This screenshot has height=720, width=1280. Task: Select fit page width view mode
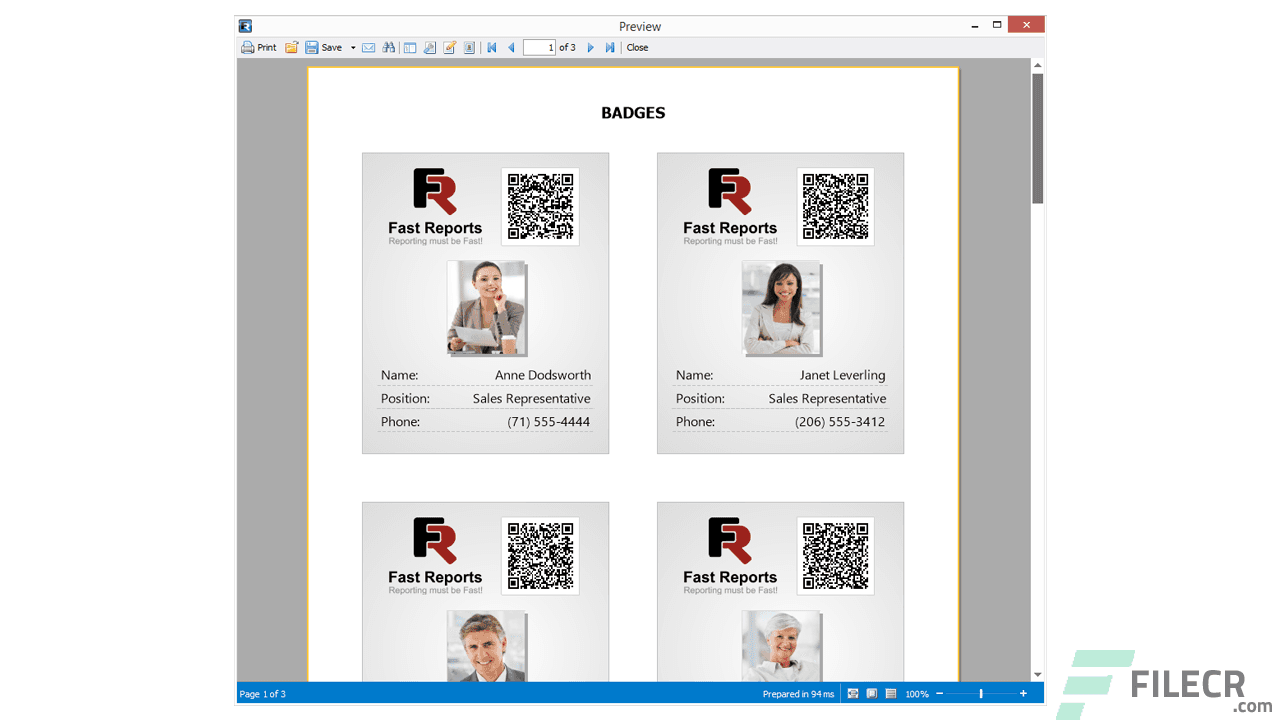point(854,693)
